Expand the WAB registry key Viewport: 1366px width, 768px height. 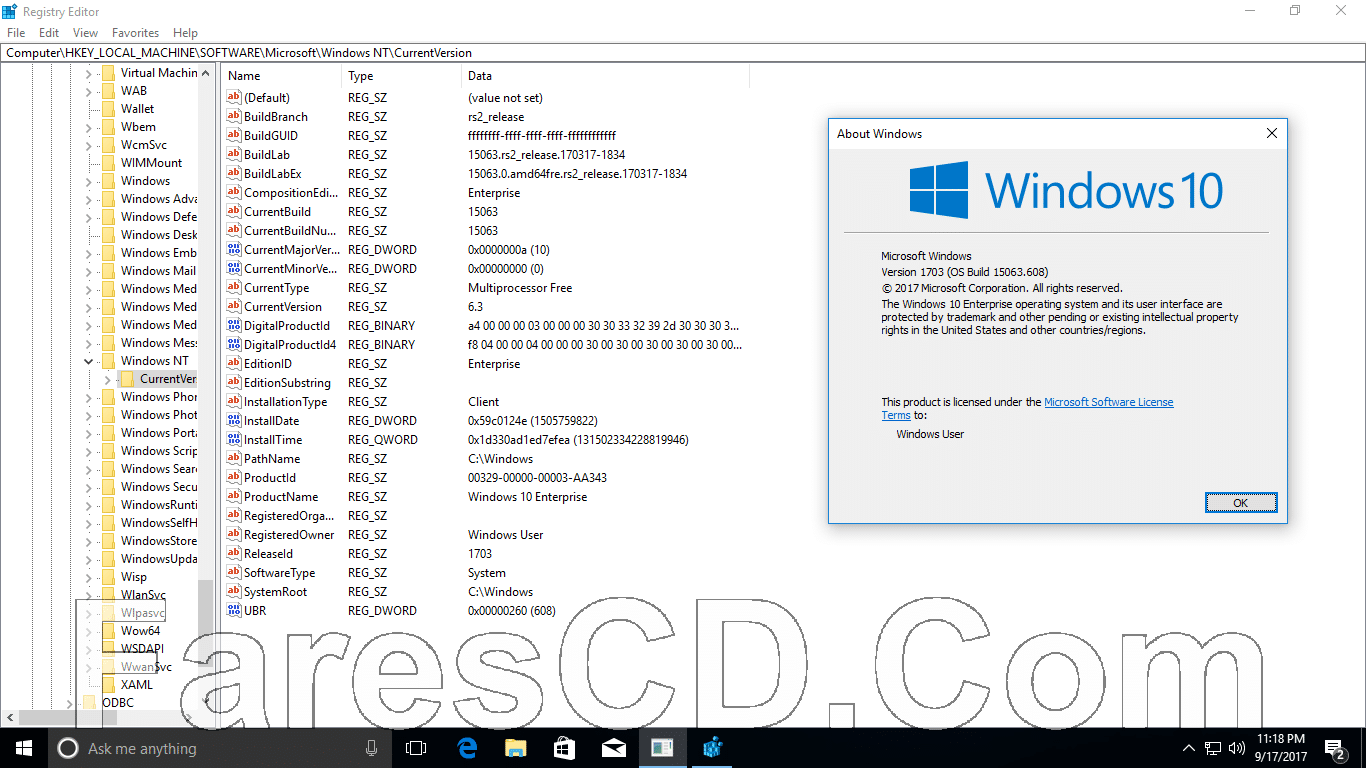pos(88,91)
